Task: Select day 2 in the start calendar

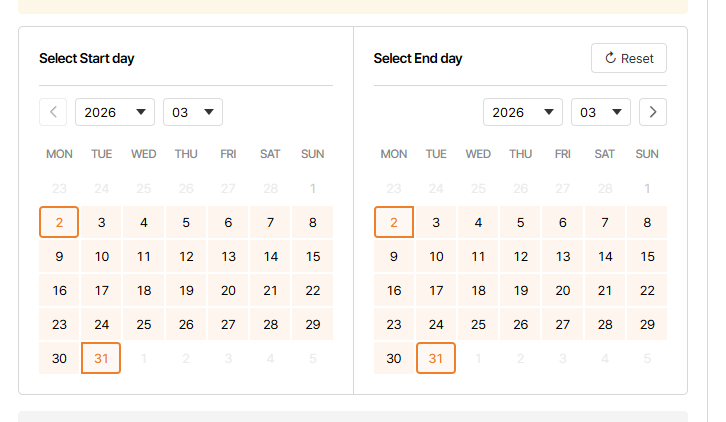Action: coord(59,223)
